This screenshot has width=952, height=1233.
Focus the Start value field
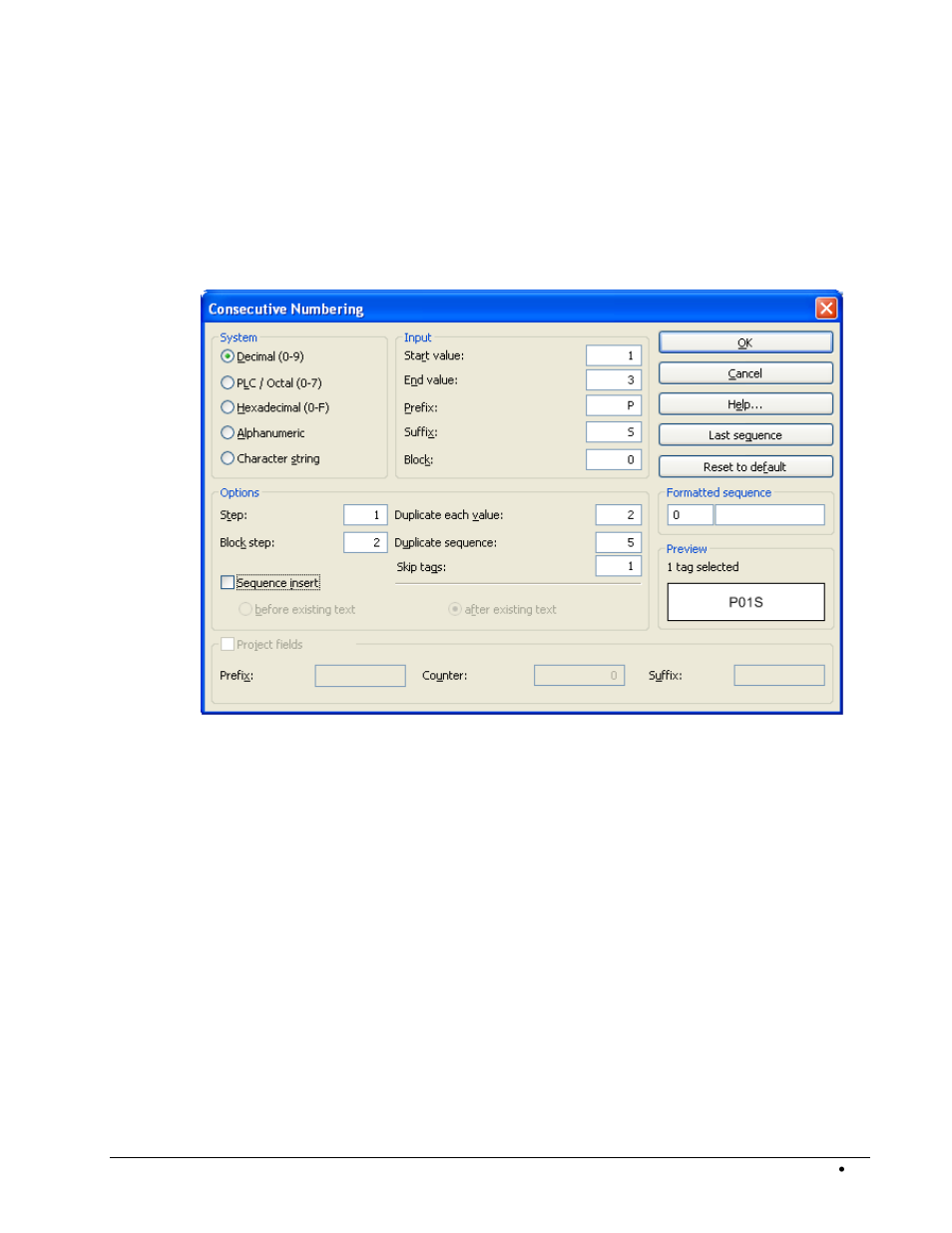tap(614, 355)
